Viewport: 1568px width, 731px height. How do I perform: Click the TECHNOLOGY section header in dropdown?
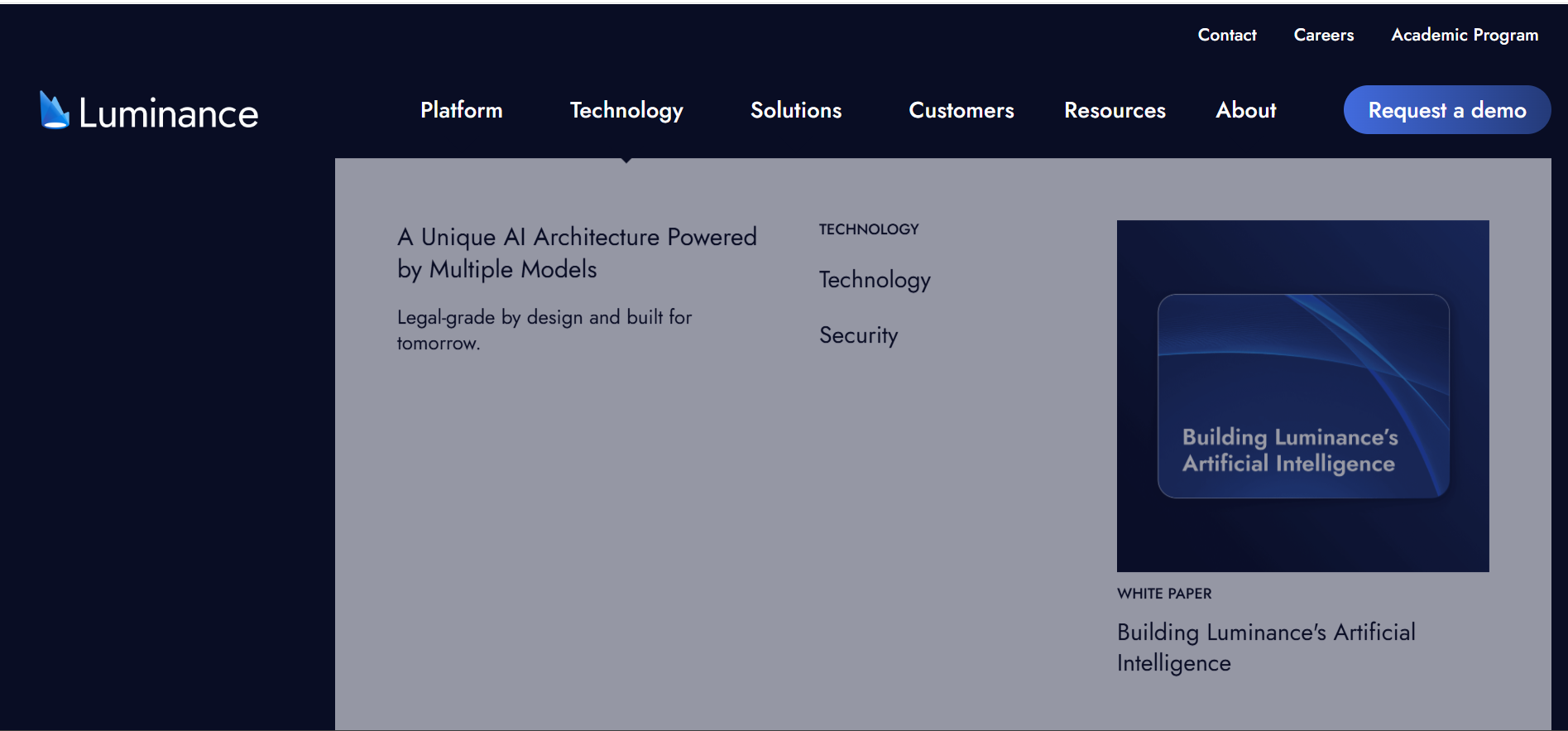click(868, 229)
